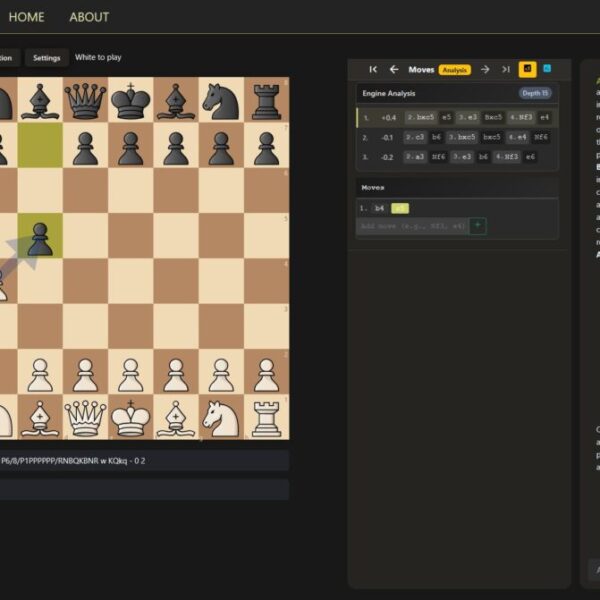Screen dimensions: 600x600
Task: Jump to the first move
Action: [x=373, y=70]
